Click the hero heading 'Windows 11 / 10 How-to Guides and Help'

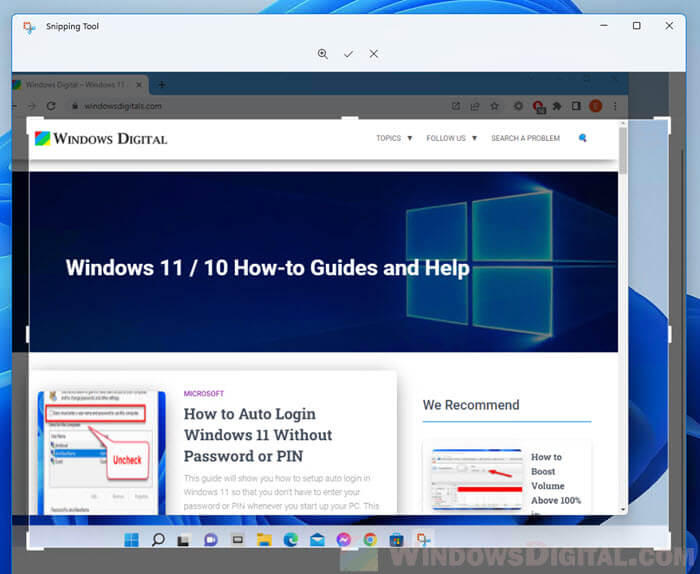[x=267, y=268]
